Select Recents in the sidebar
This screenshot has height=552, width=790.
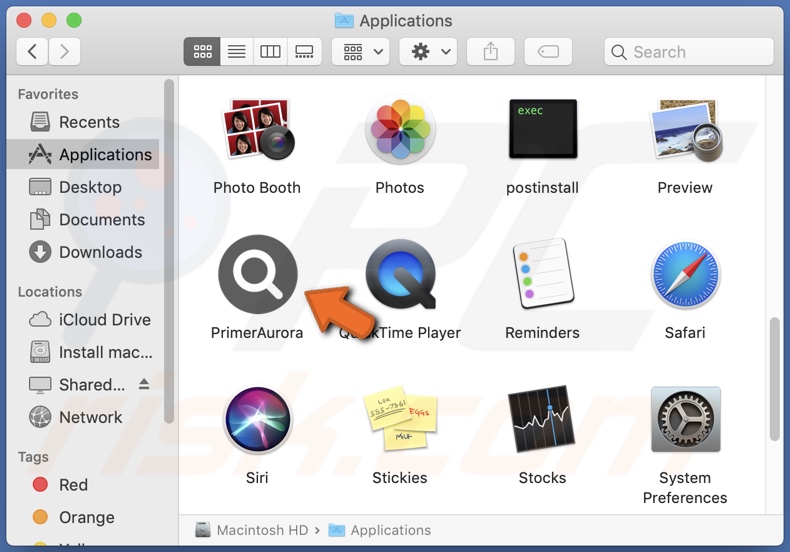83,122
